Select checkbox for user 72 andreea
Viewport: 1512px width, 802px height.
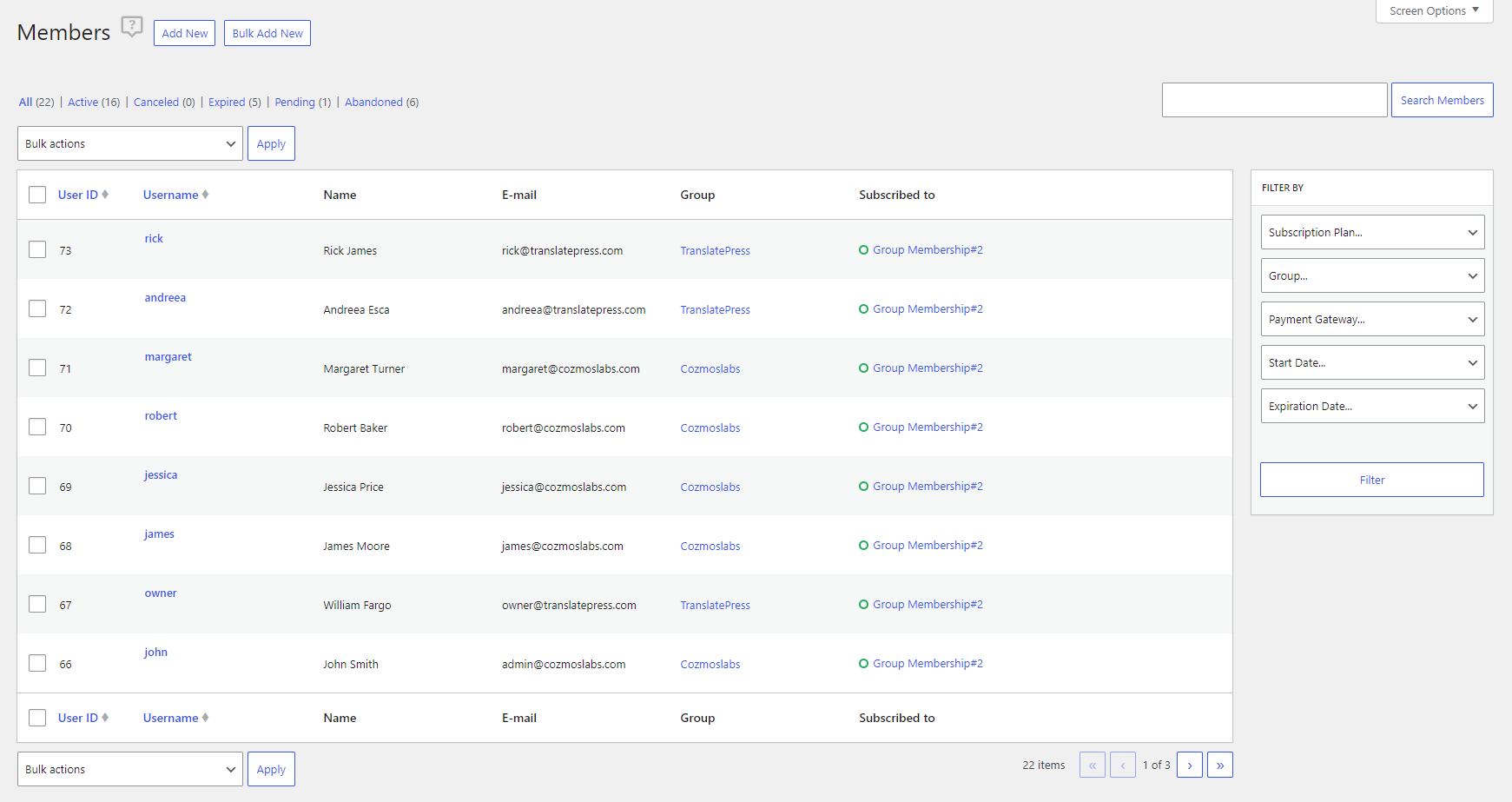(x=37, y=308)
